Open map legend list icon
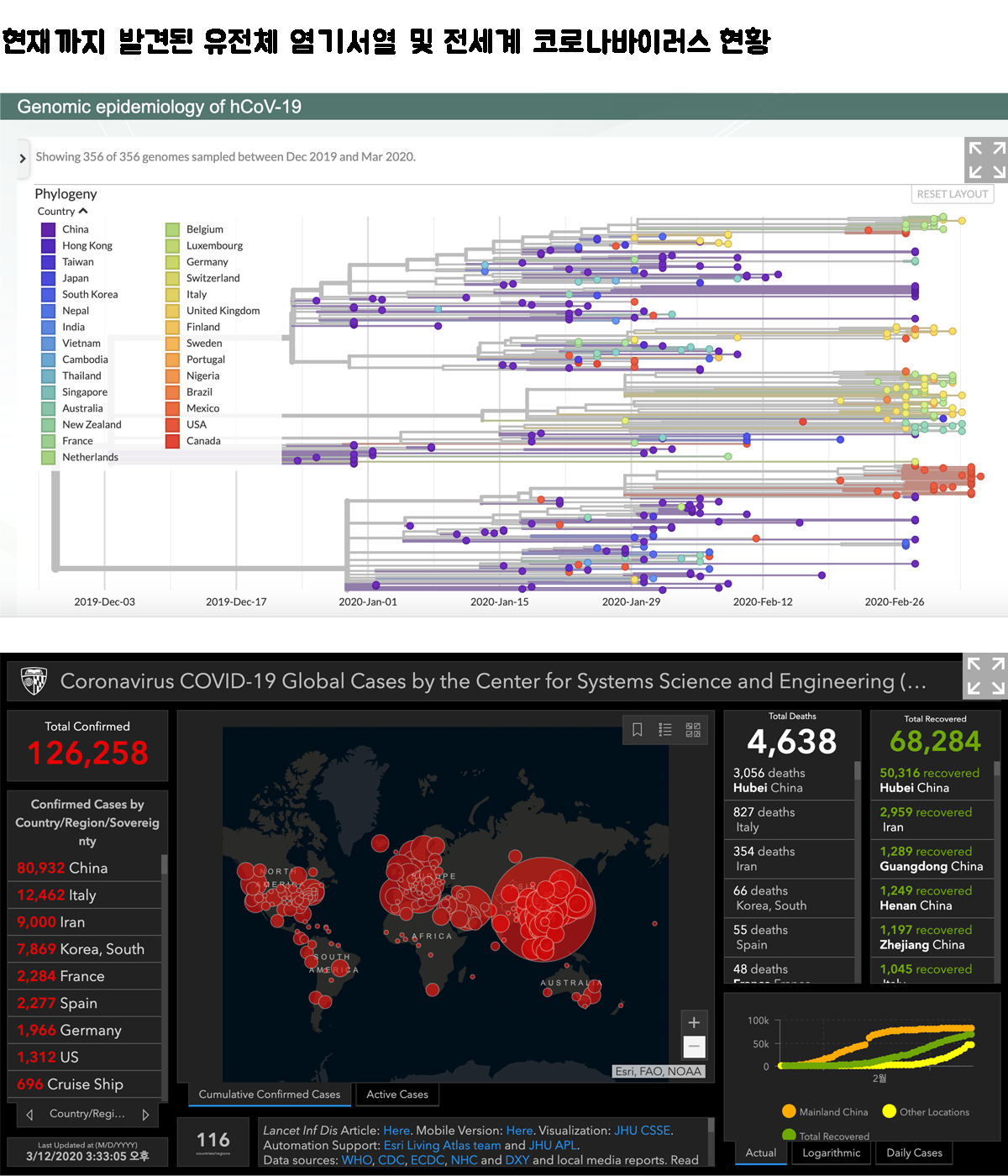The image size is (1008, 1176). 665,730
